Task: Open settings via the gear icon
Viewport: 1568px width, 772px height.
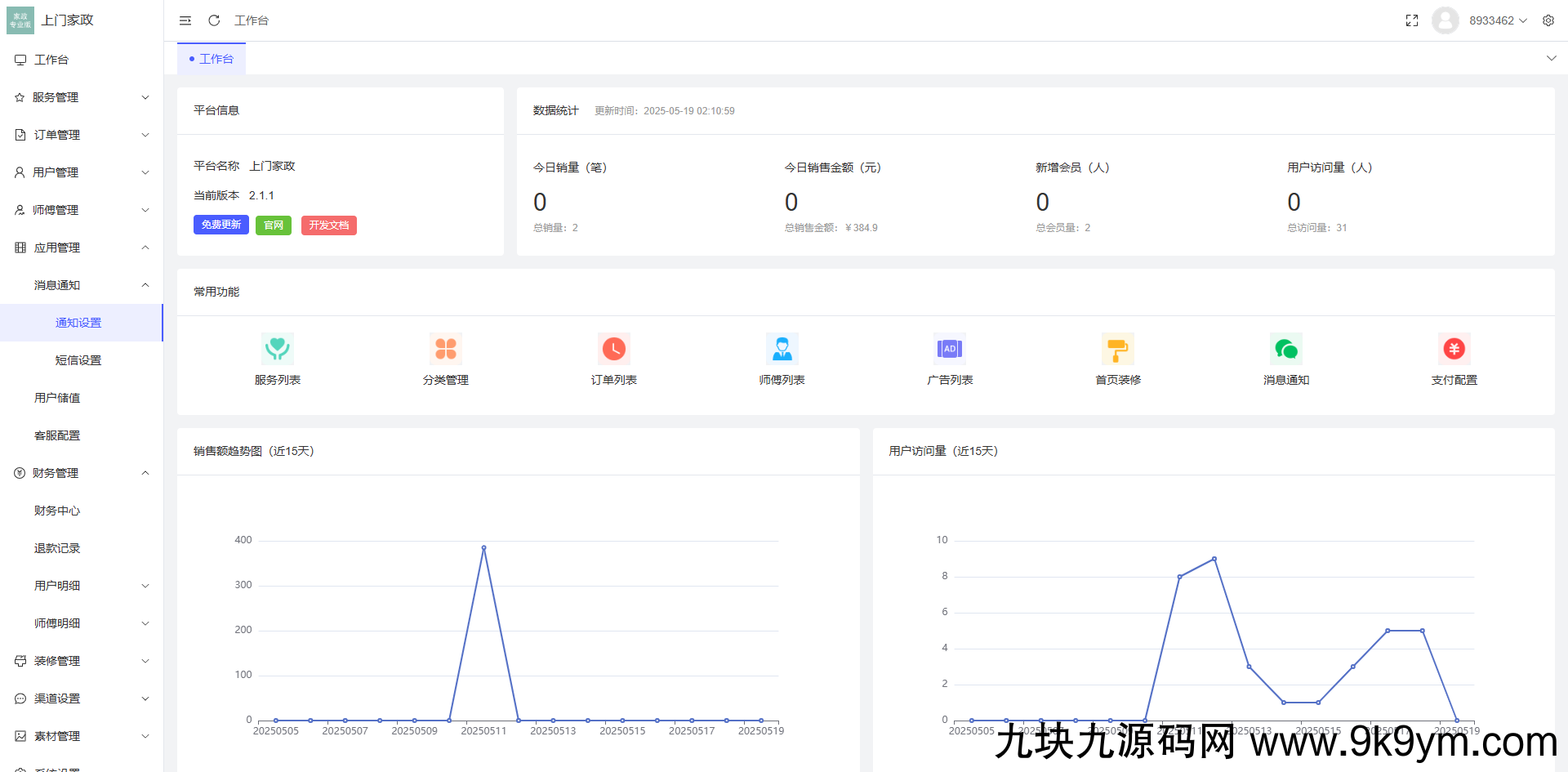Action: click(1548, 20)
